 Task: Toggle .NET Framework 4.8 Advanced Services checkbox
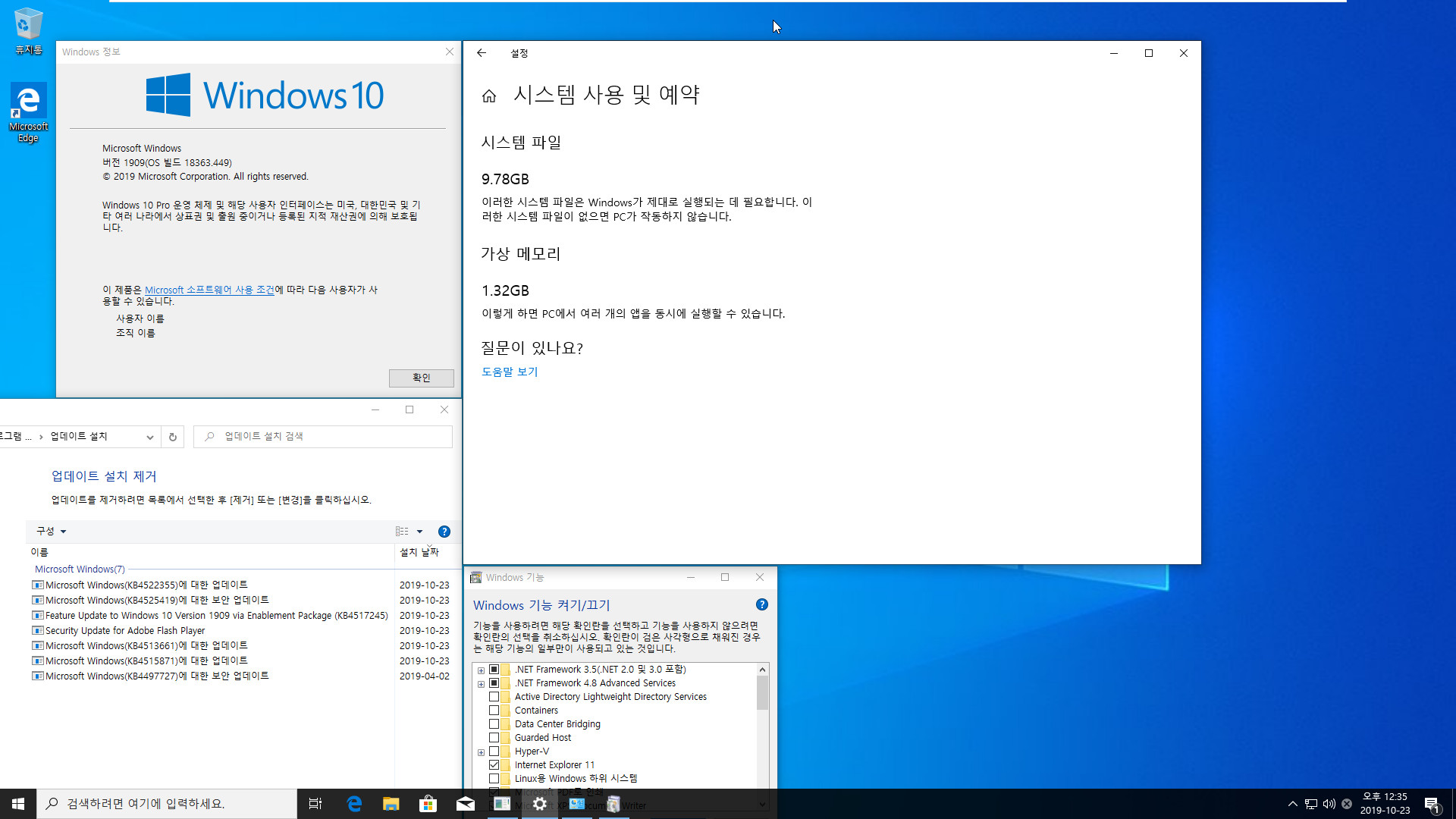(x=494, y=683)
